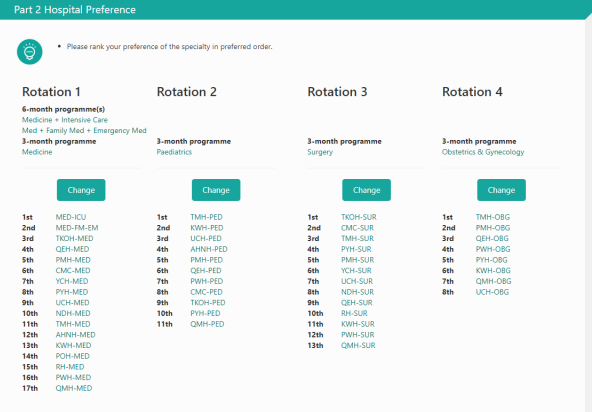Viewport: 592px width, 412px height.
Task: Select TMH-OBG in Rotation 4 list
Action: (x=493, y=217)
